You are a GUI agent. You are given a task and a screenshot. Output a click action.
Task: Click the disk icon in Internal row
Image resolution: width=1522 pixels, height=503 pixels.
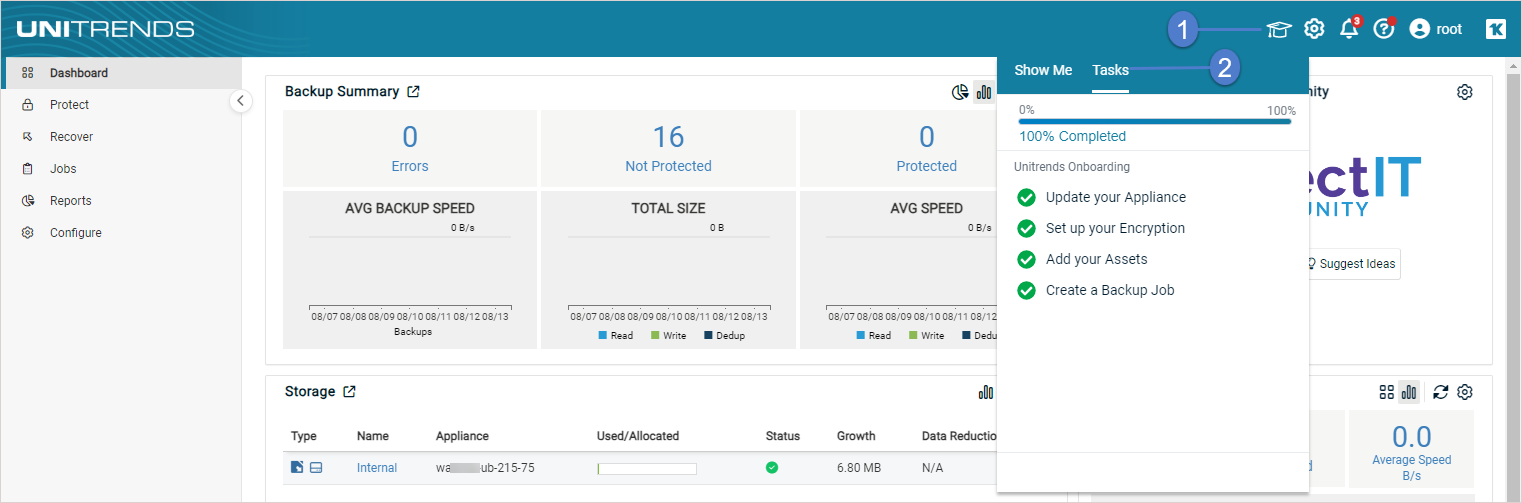[316, 468]
